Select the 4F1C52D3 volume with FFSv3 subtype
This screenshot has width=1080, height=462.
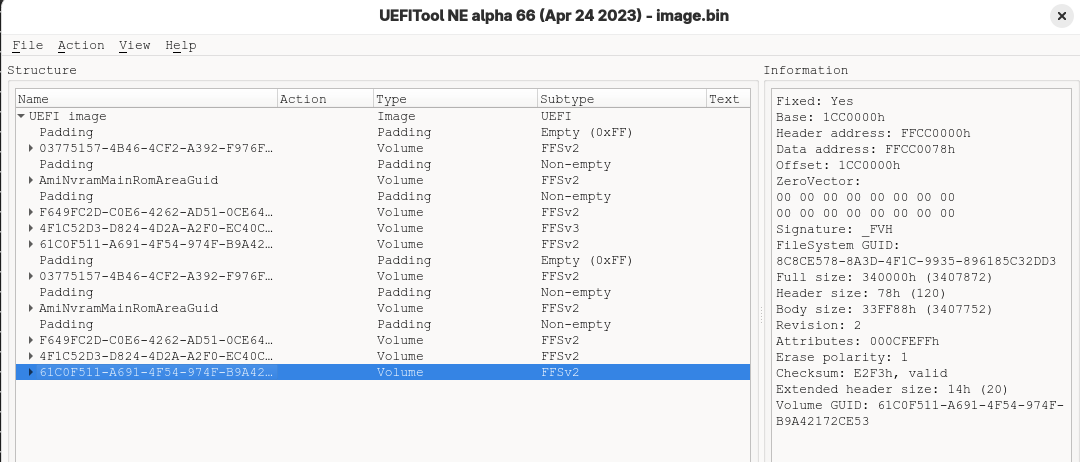pyautogui.click(x=155, y=228)
